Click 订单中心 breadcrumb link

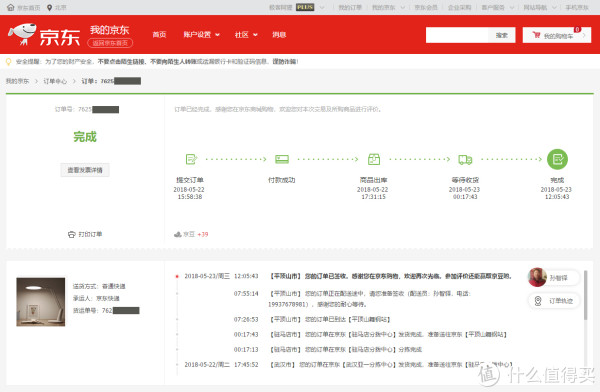click(55, 81)
